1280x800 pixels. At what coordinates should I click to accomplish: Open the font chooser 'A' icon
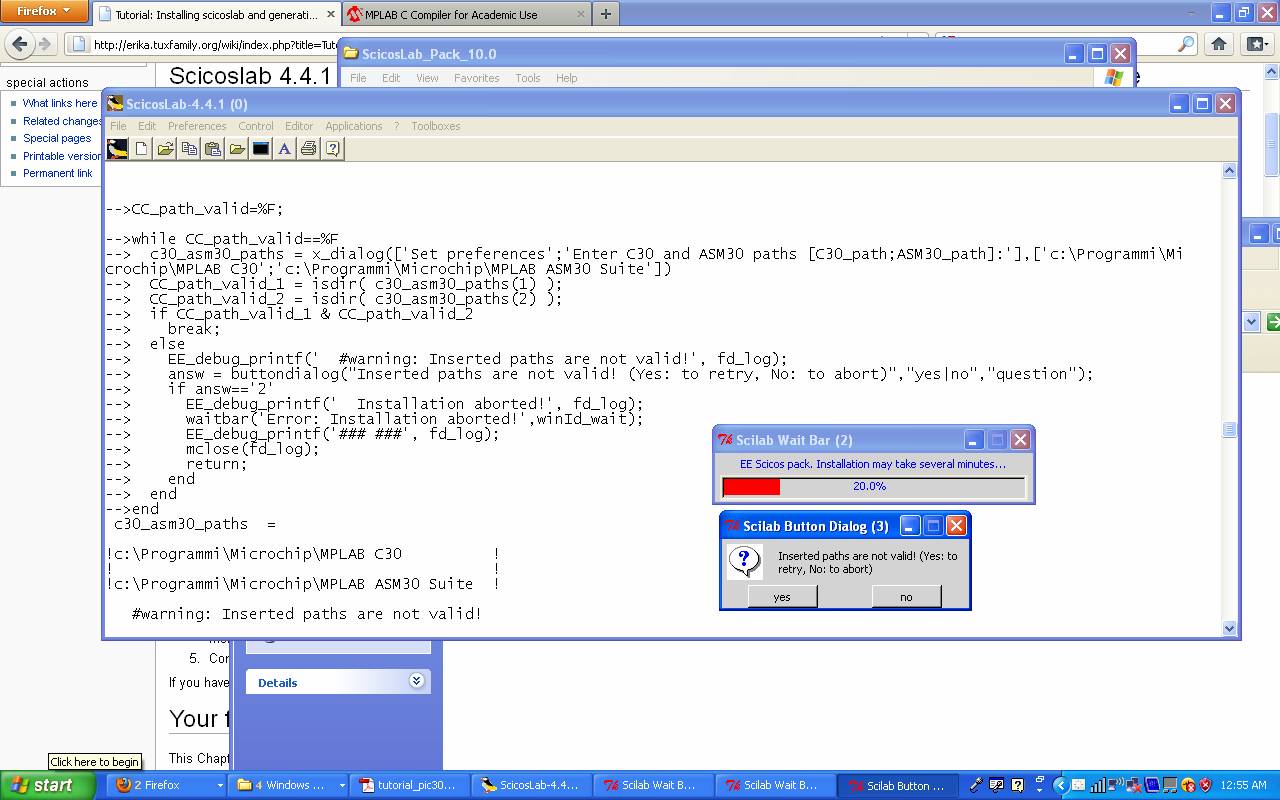coord(285,149)
